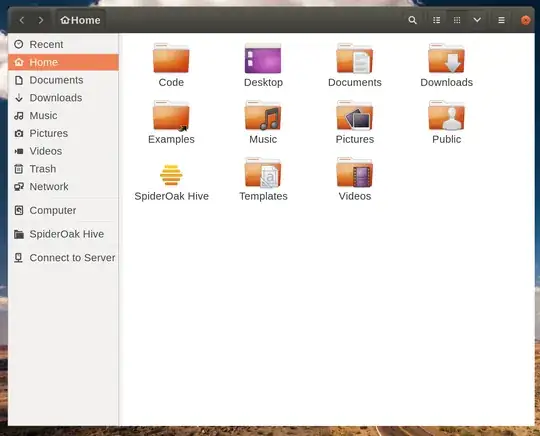Open Videos in the sidebar
Screen dimensions: 540x436
pos(63,151)
